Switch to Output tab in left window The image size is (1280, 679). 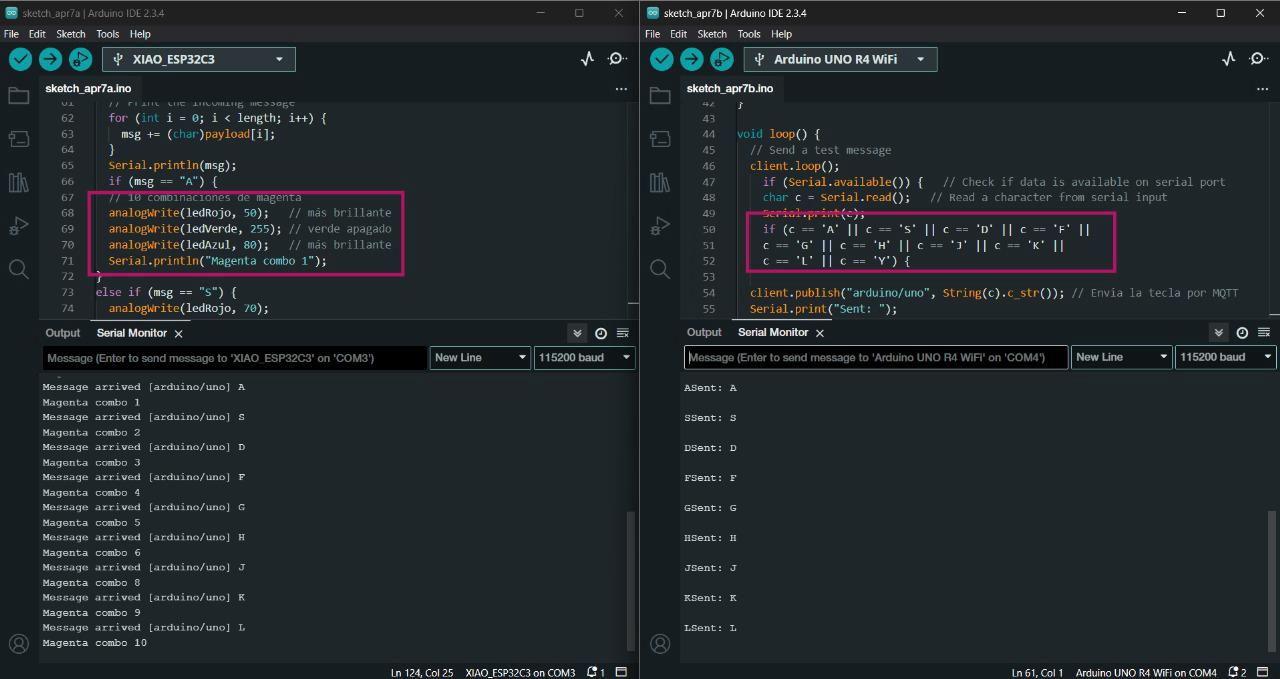coord(62,333)
